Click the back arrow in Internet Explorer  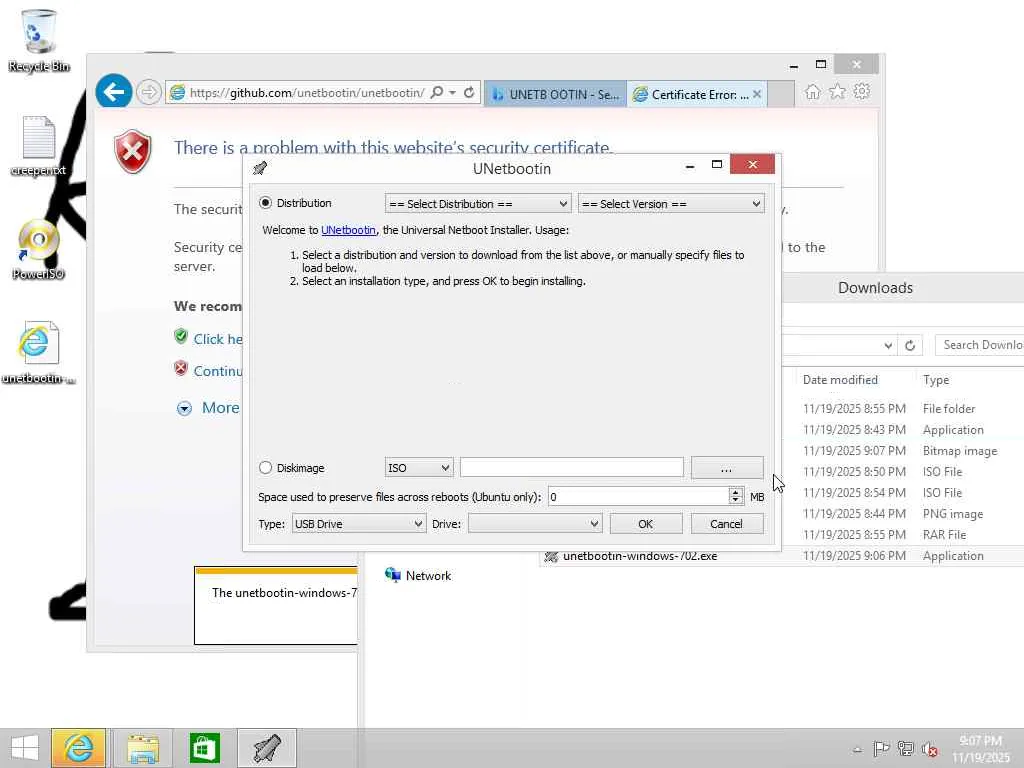tap(114, 91)
